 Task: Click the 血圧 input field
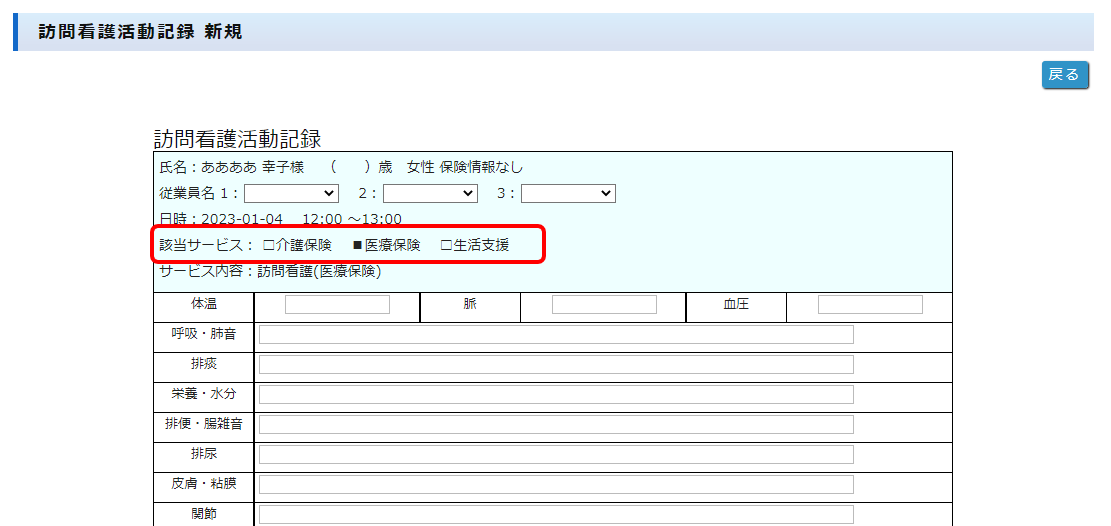coord(869,305)
